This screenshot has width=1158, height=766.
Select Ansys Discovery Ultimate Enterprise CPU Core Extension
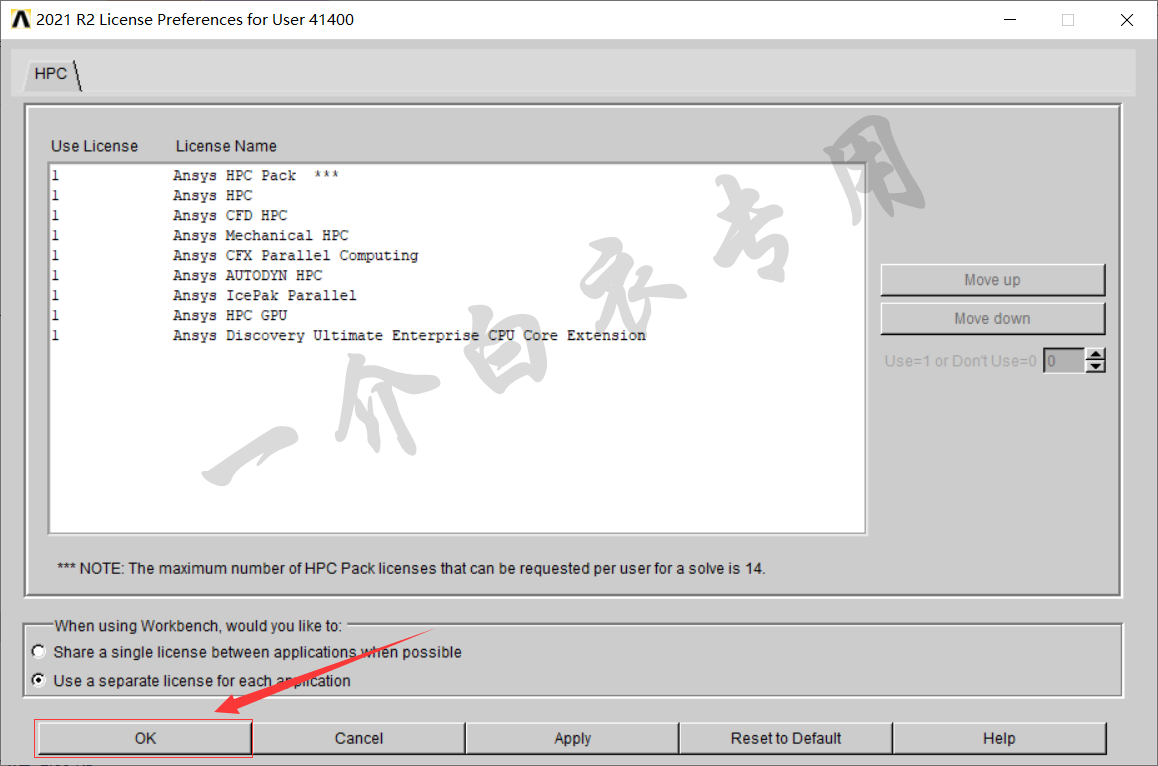pos(456,335)
